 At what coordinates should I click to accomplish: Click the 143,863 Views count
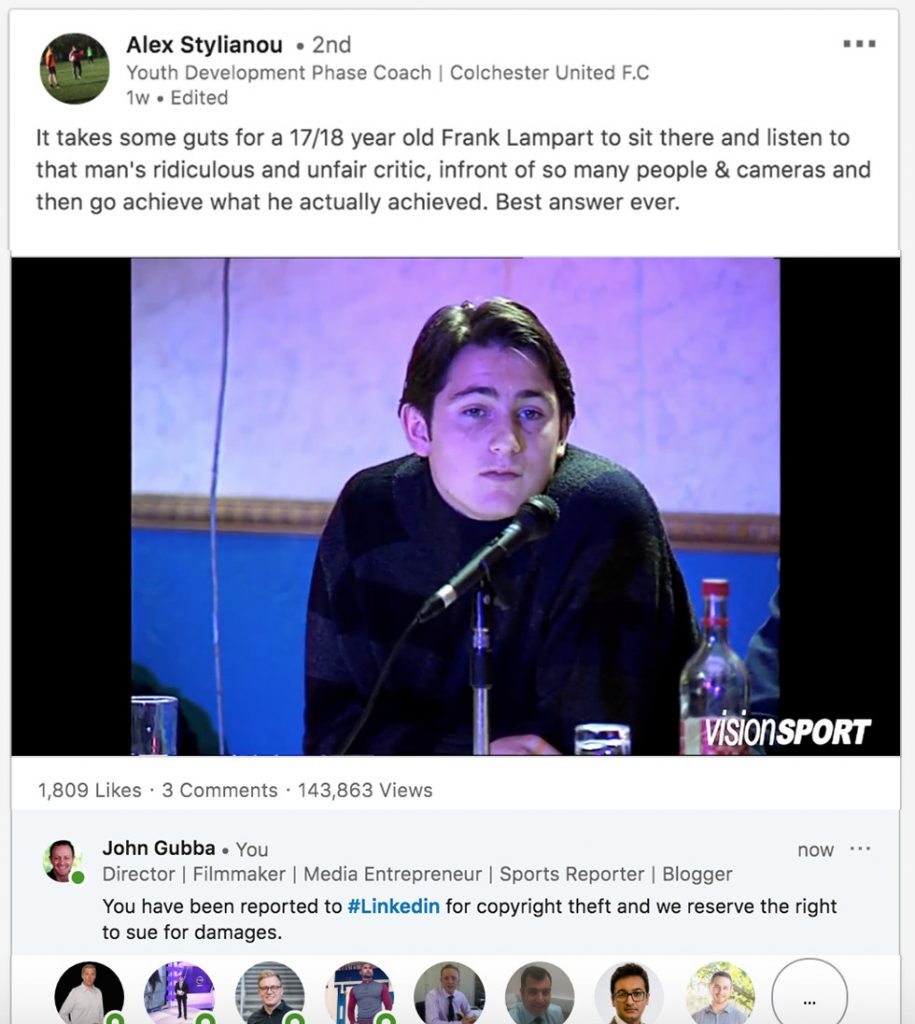365,790
